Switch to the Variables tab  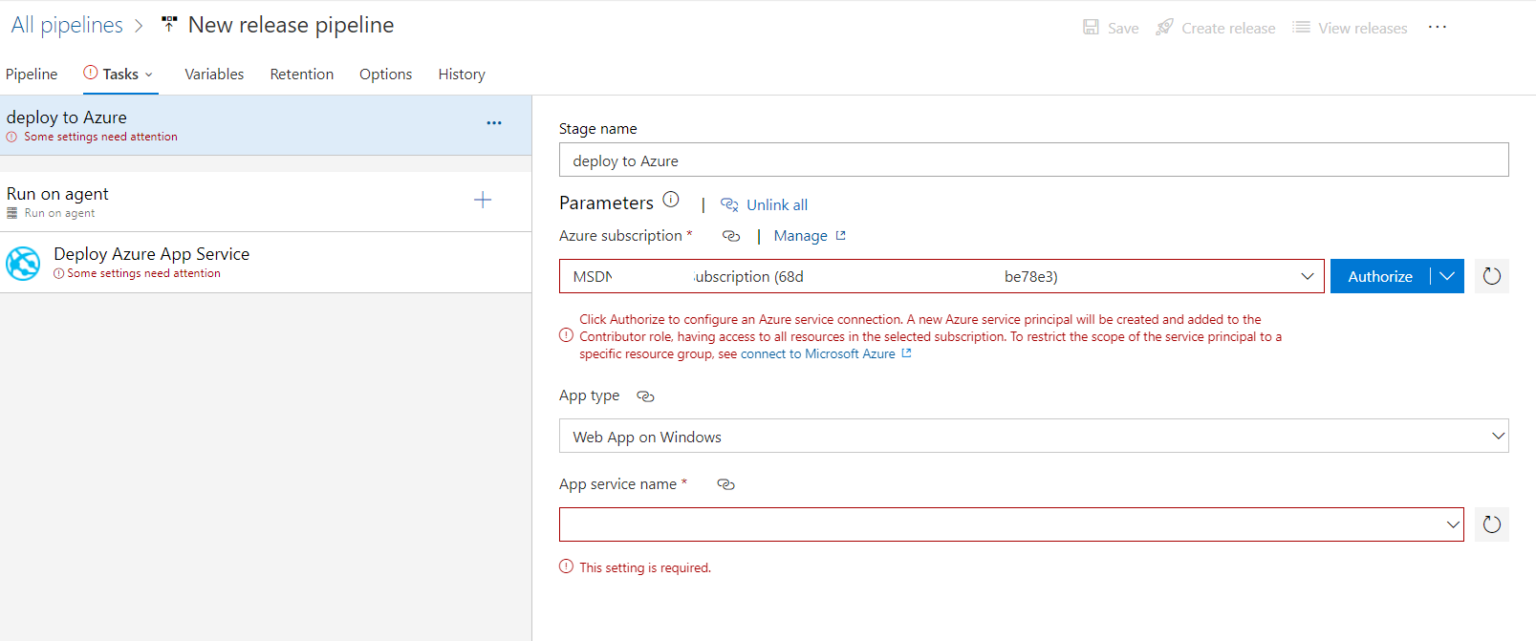(x=213, y=73)
